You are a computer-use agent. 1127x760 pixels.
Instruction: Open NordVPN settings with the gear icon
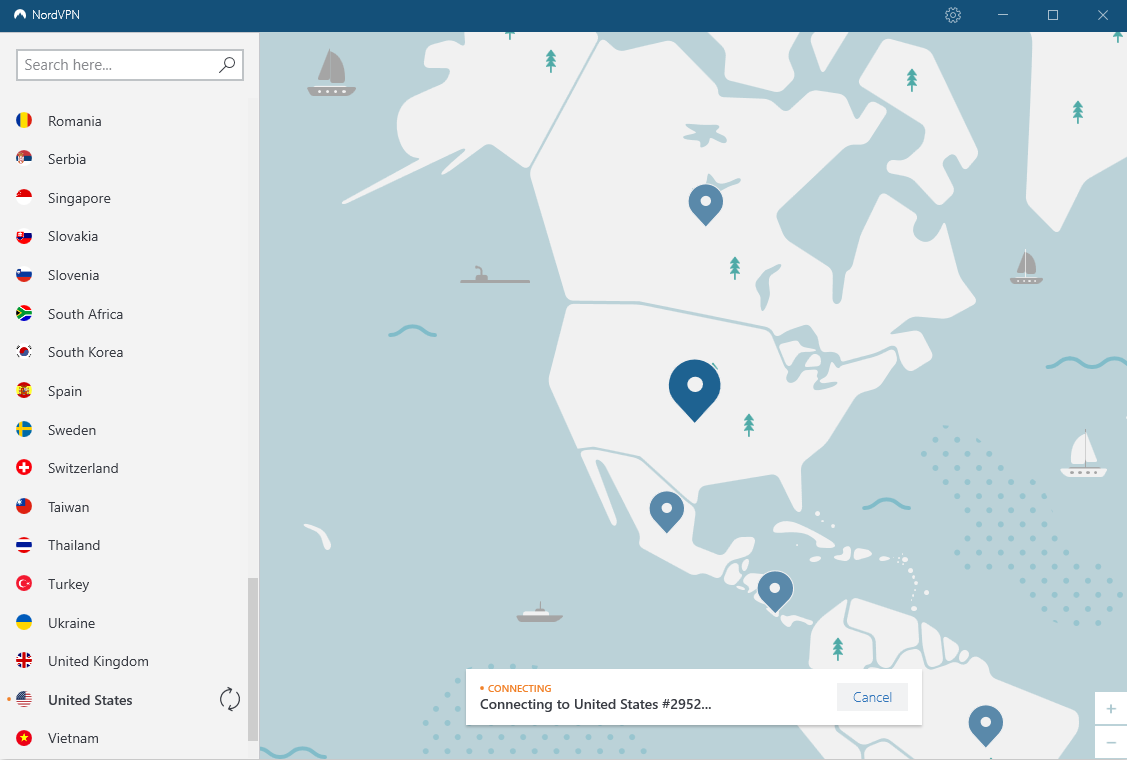tap(953, 15)
